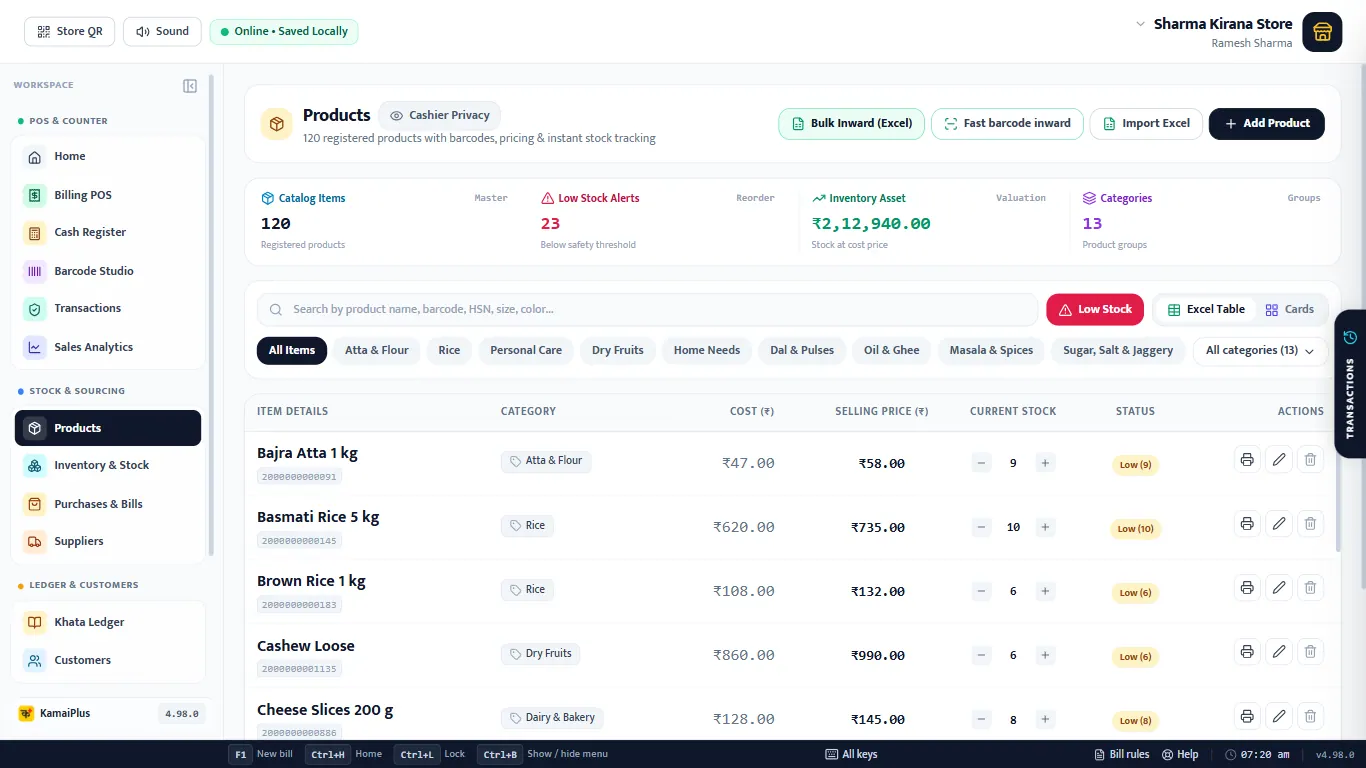Expand the All categories (13) dropdown
The image size is (1366, 768).
(x=1260, y=351)
